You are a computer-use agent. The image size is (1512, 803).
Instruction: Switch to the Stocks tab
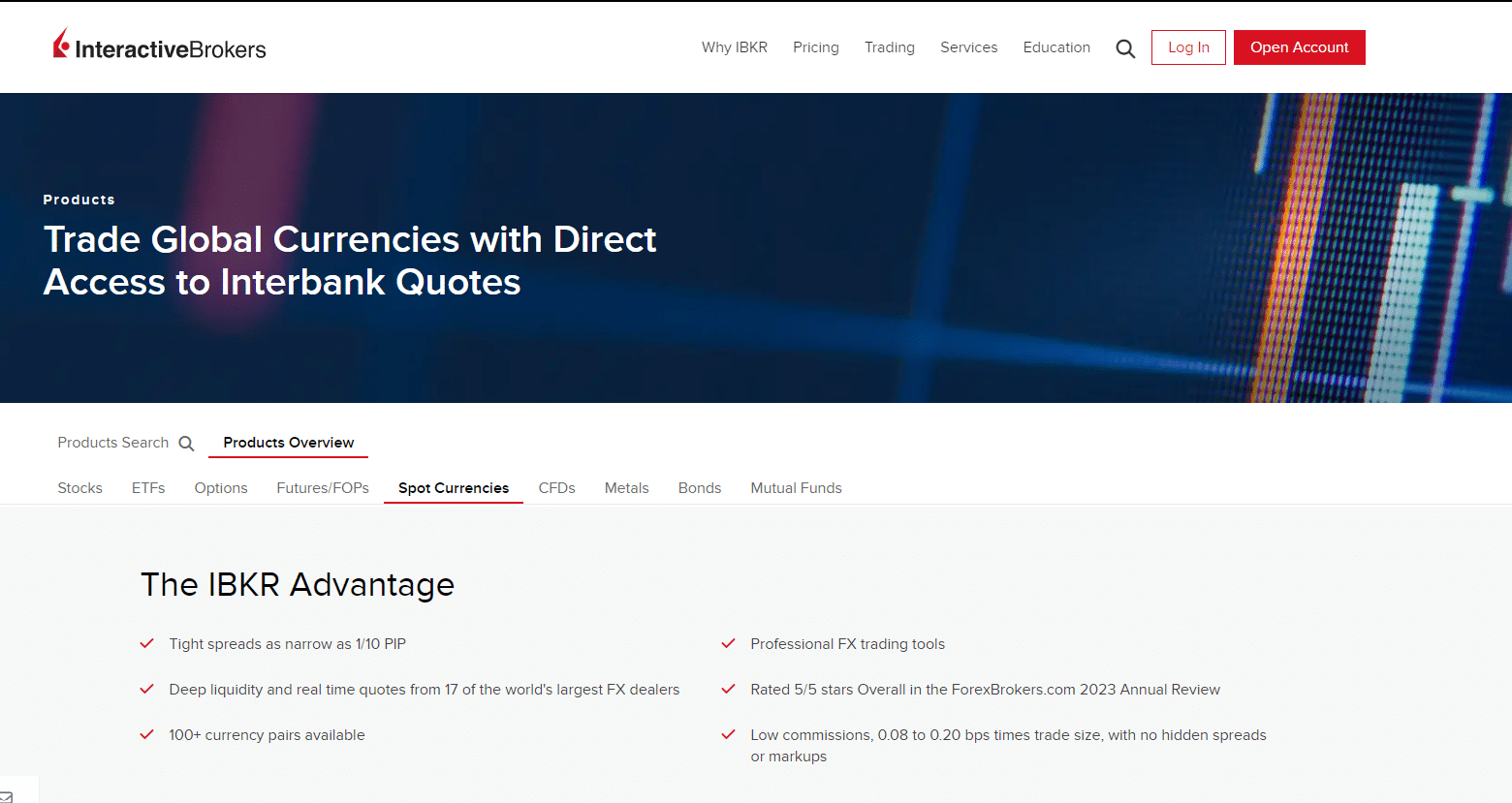click(79, 488)
